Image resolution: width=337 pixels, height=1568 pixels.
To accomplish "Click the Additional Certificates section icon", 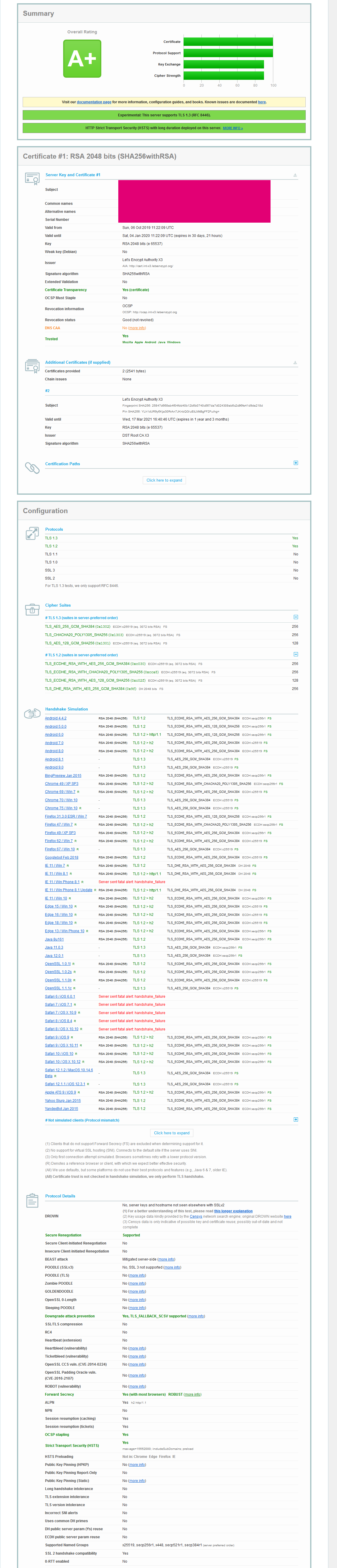I will tap(32, 366).
